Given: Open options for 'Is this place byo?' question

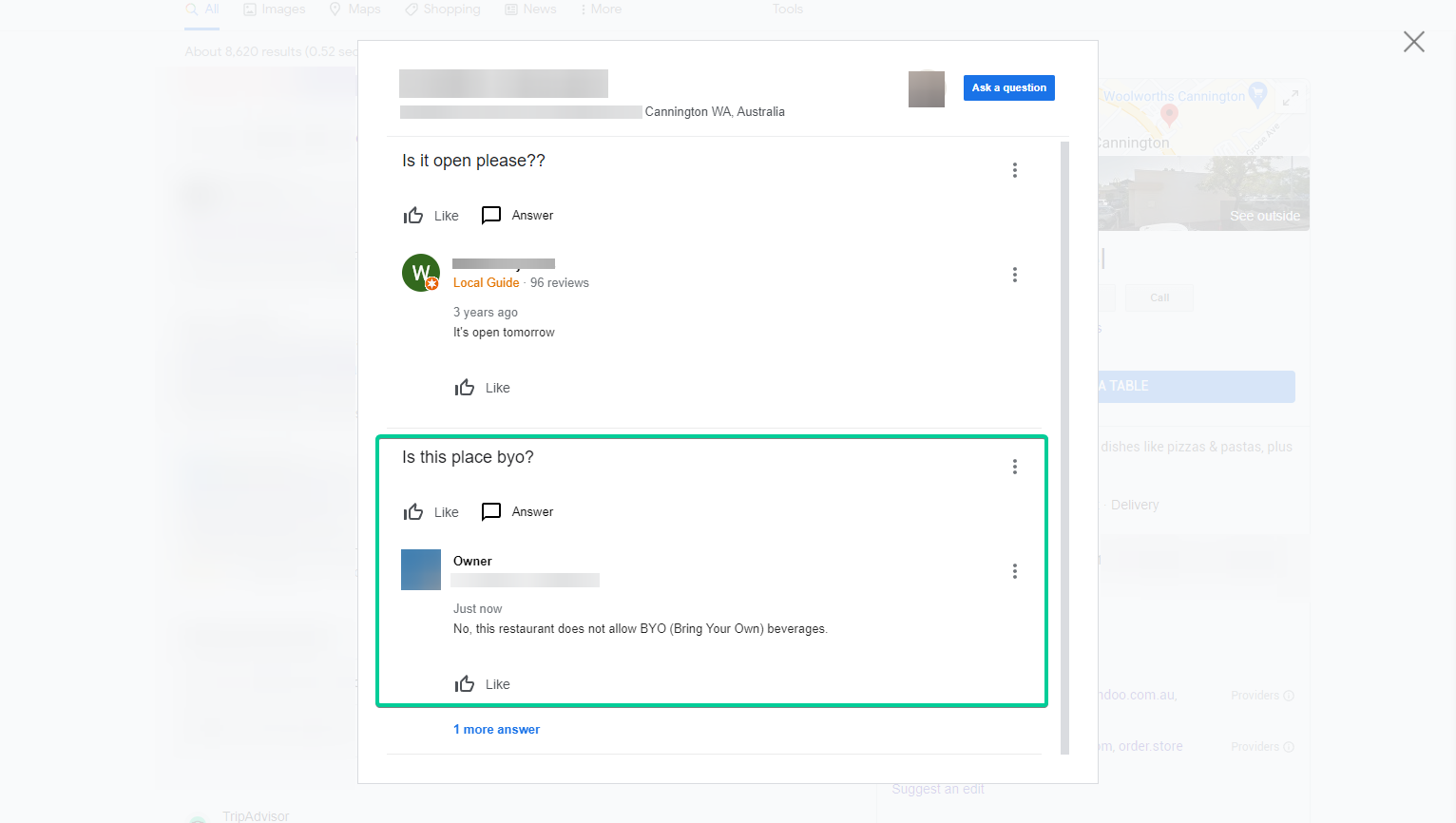Looking at the screenshot, I should [1015, 467].
